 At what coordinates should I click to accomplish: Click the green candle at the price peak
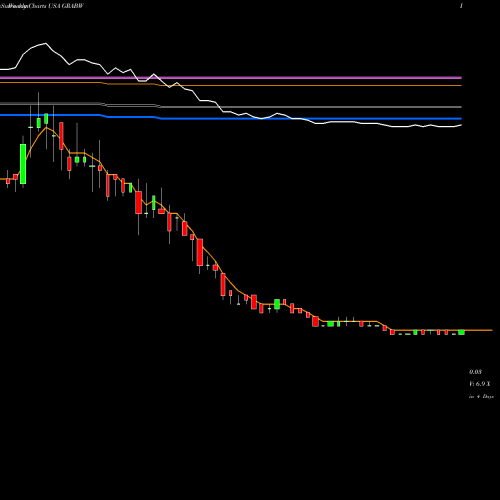coord(46,118)
